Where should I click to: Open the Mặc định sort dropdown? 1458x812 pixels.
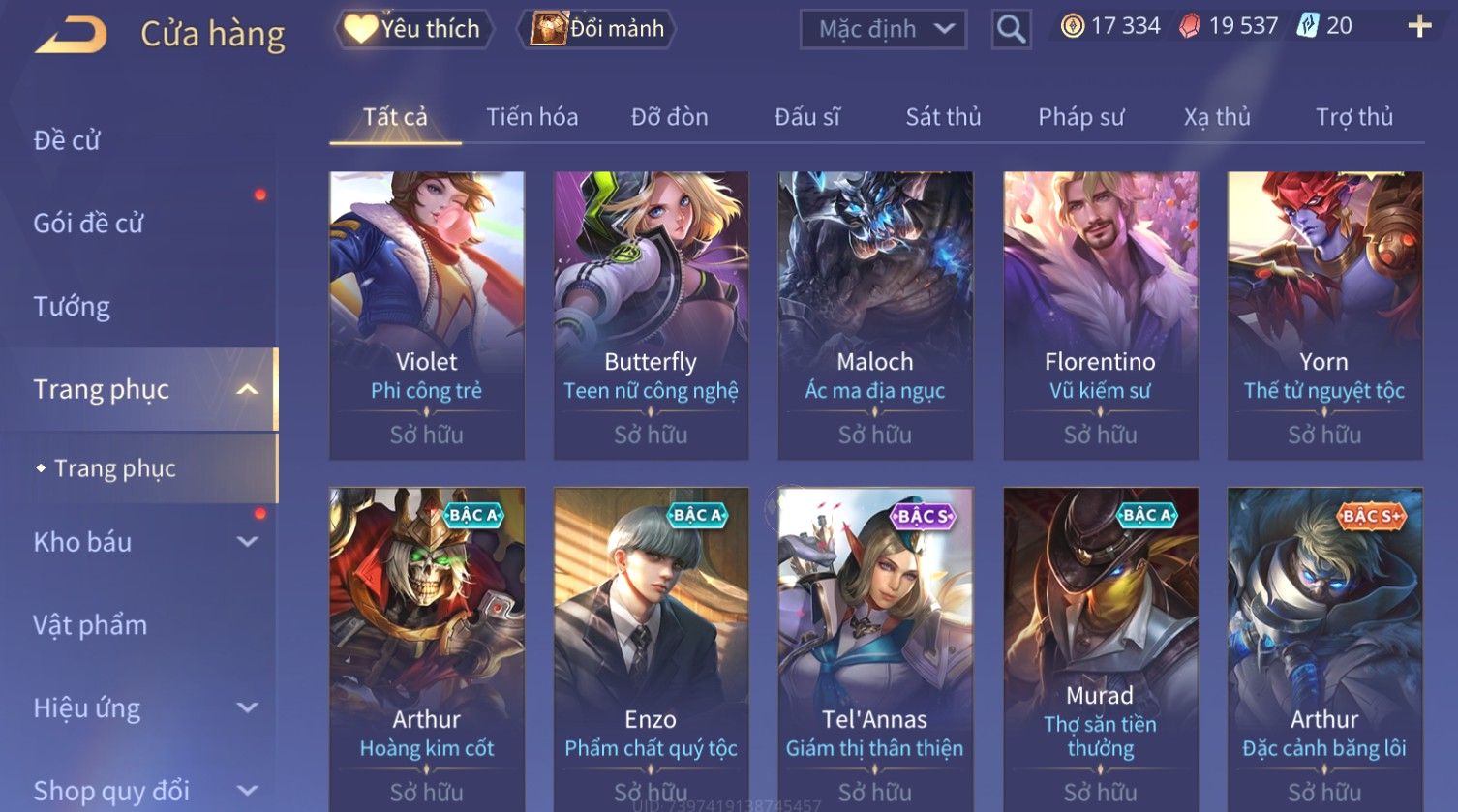point(884,29)
